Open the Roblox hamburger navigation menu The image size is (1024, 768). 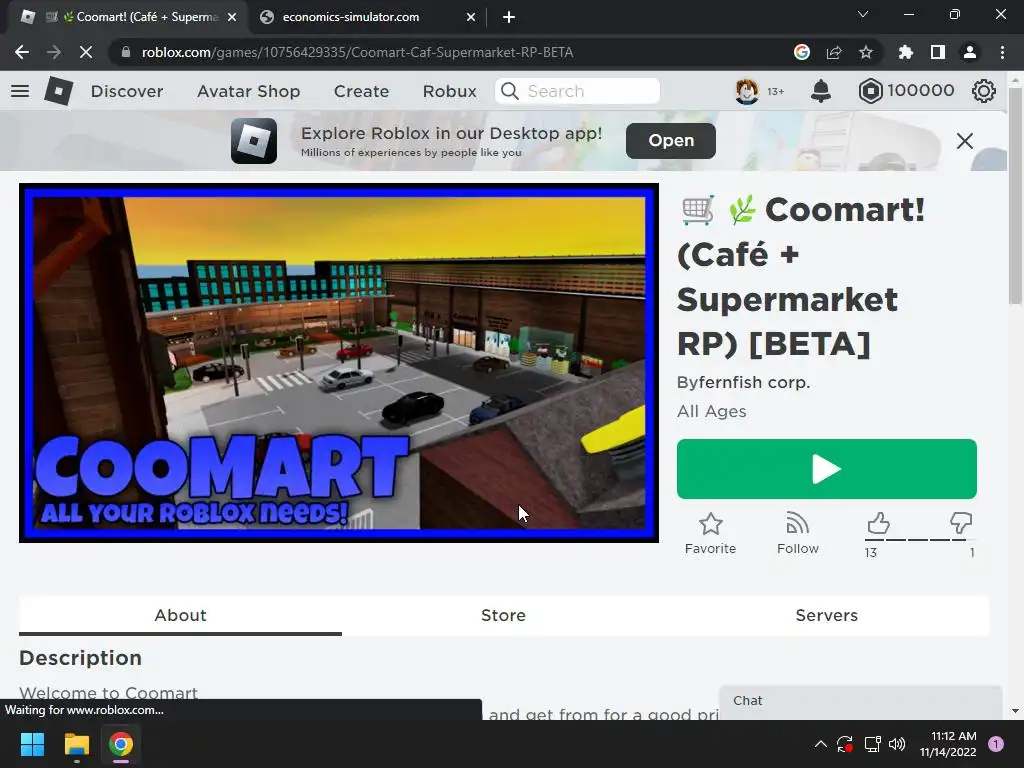pos(20,91)
